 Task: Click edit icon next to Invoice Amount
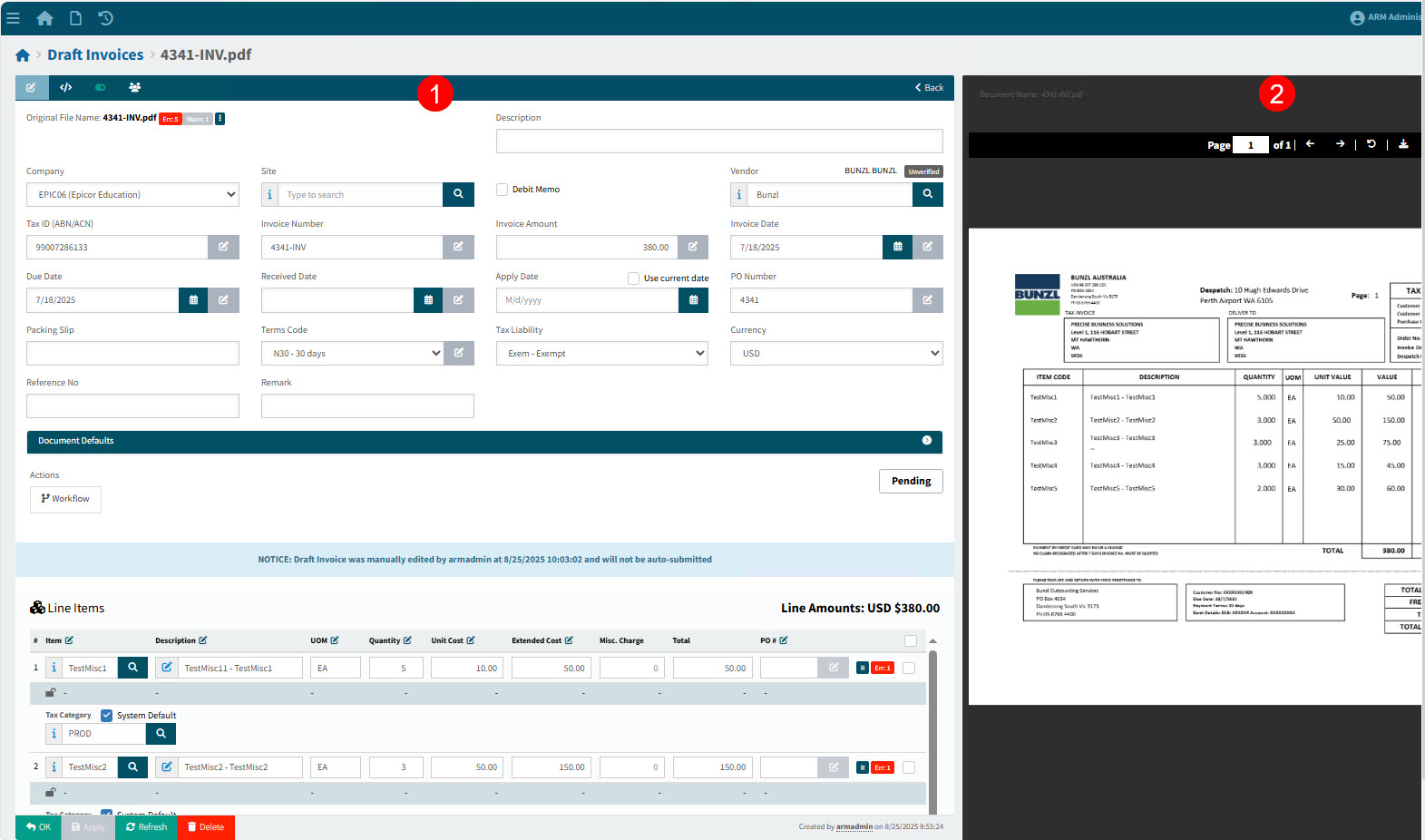[x=692, y=247]
